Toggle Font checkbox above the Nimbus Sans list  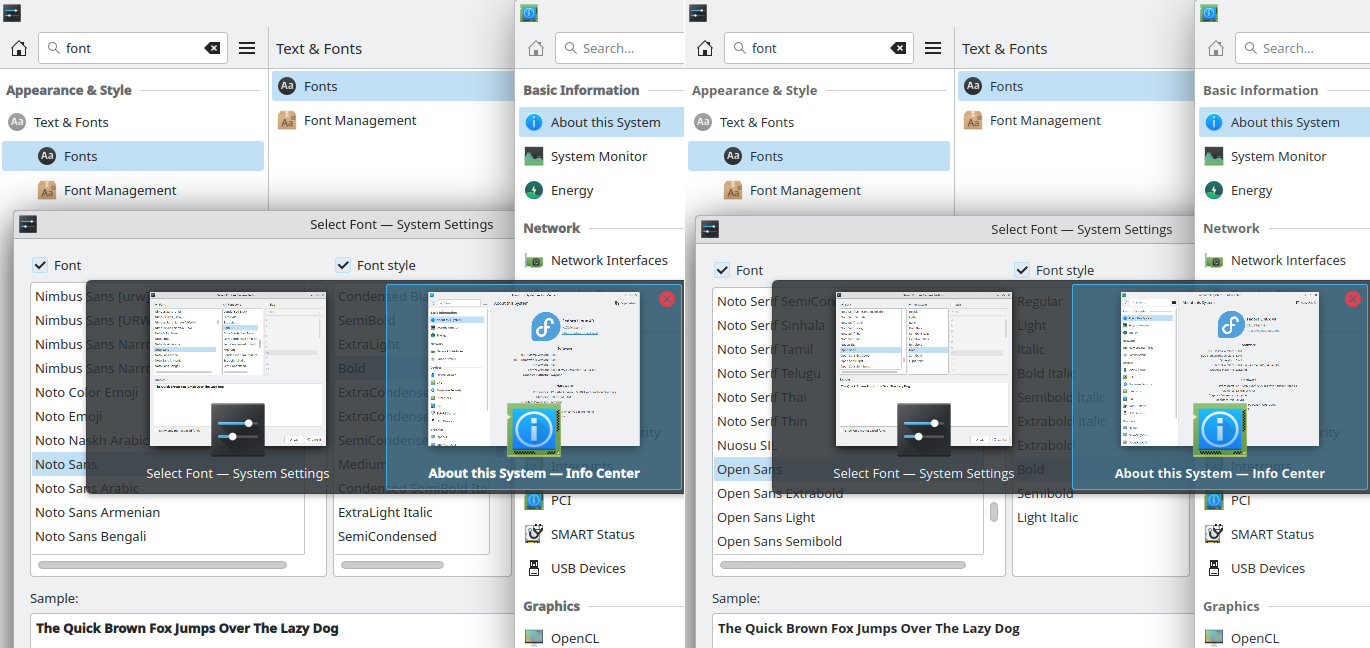tap(40, 265)
